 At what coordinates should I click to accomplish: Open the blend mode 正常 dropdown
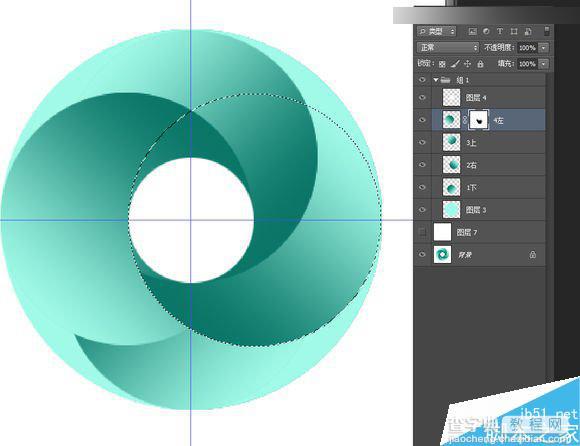coord(448,48)
